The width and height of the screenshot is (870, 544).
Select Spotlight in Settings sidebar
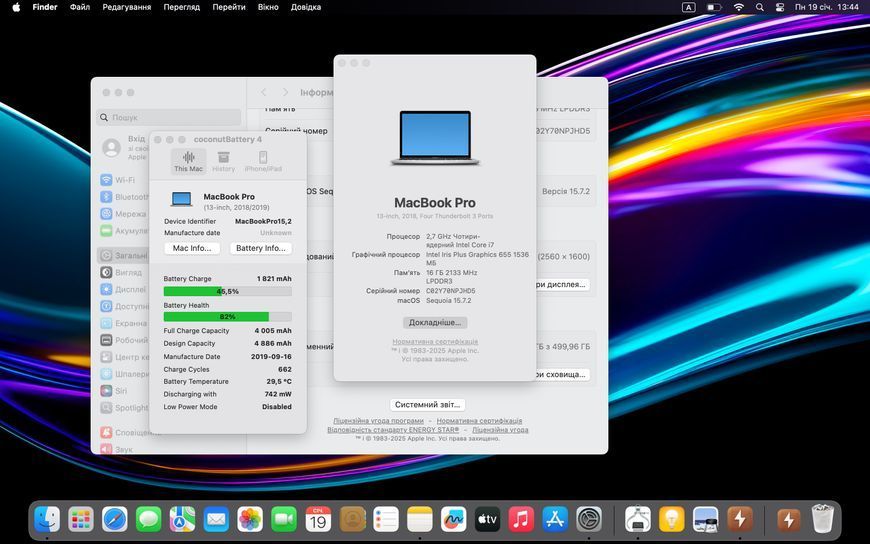[123, 407]
